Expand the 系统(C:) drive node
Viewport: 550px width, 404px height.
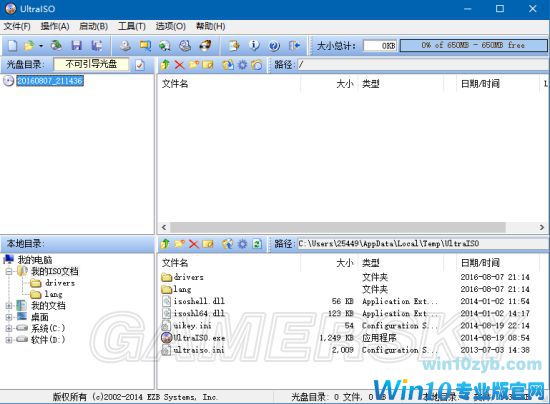(x=9, y=329)
